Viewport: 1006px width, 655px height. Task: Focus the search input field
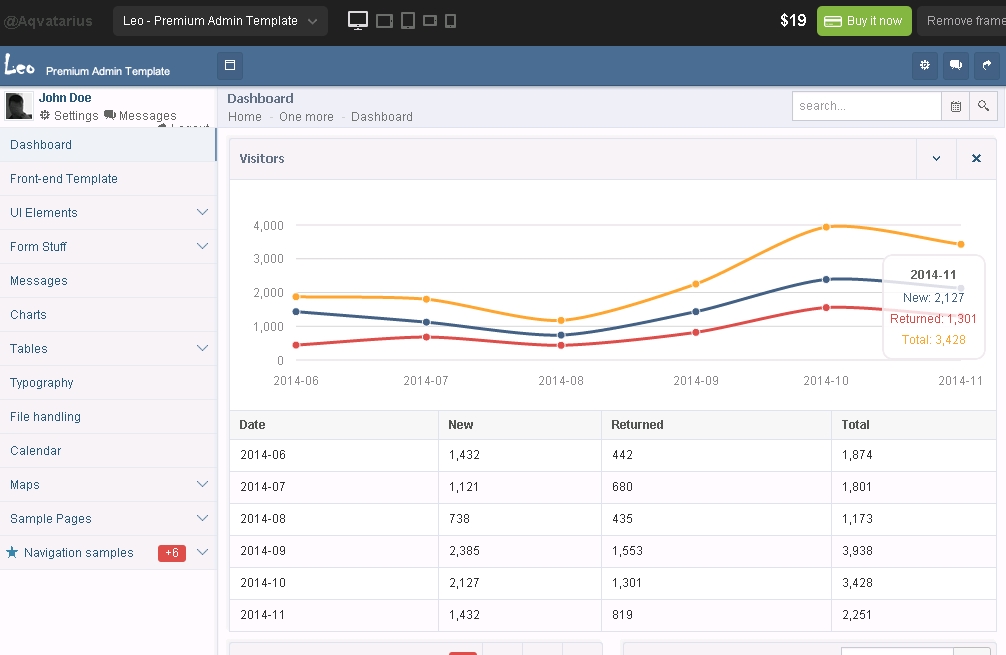pos(866,106)
